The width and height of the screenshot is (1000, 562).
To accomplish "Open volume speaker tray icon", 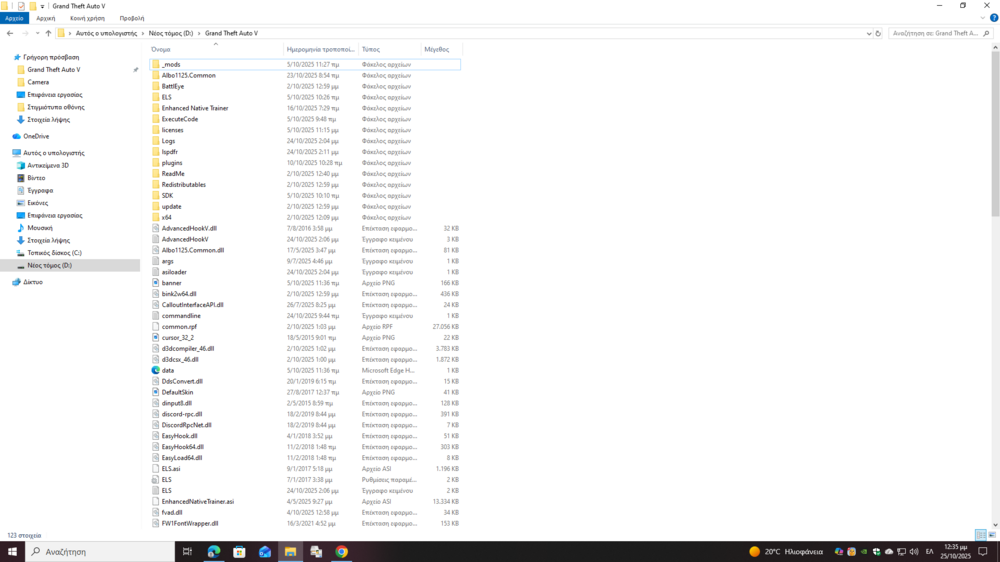I will click(x=914, y=552).
